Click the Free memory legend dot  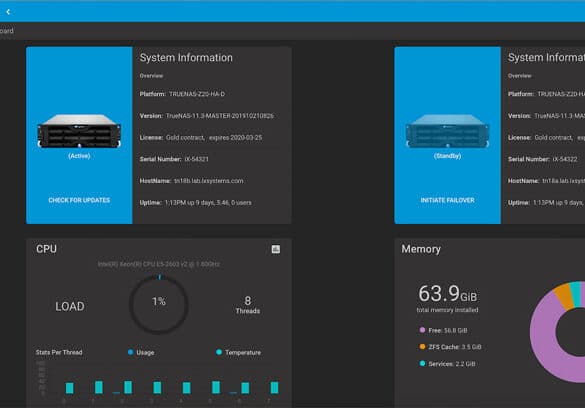click(422, 330)
